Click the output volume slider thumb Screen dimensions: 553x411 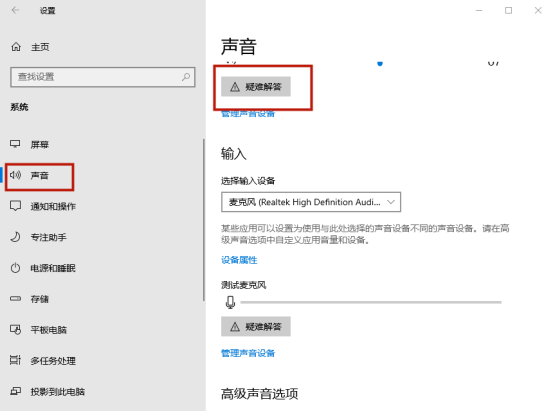pyautogui.click(x=380, y=64)
